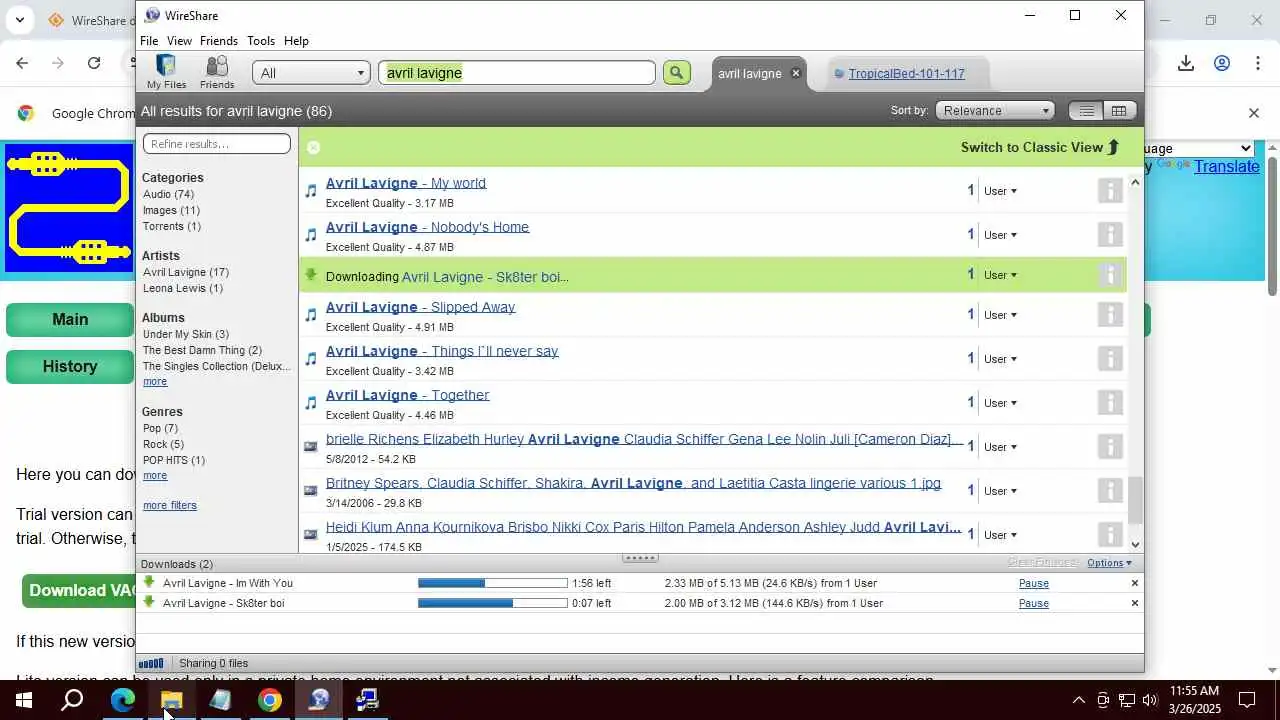Screen dimensions: 1280x720
Task: Open Windows Start menu
Action: (x=24, y=700)
